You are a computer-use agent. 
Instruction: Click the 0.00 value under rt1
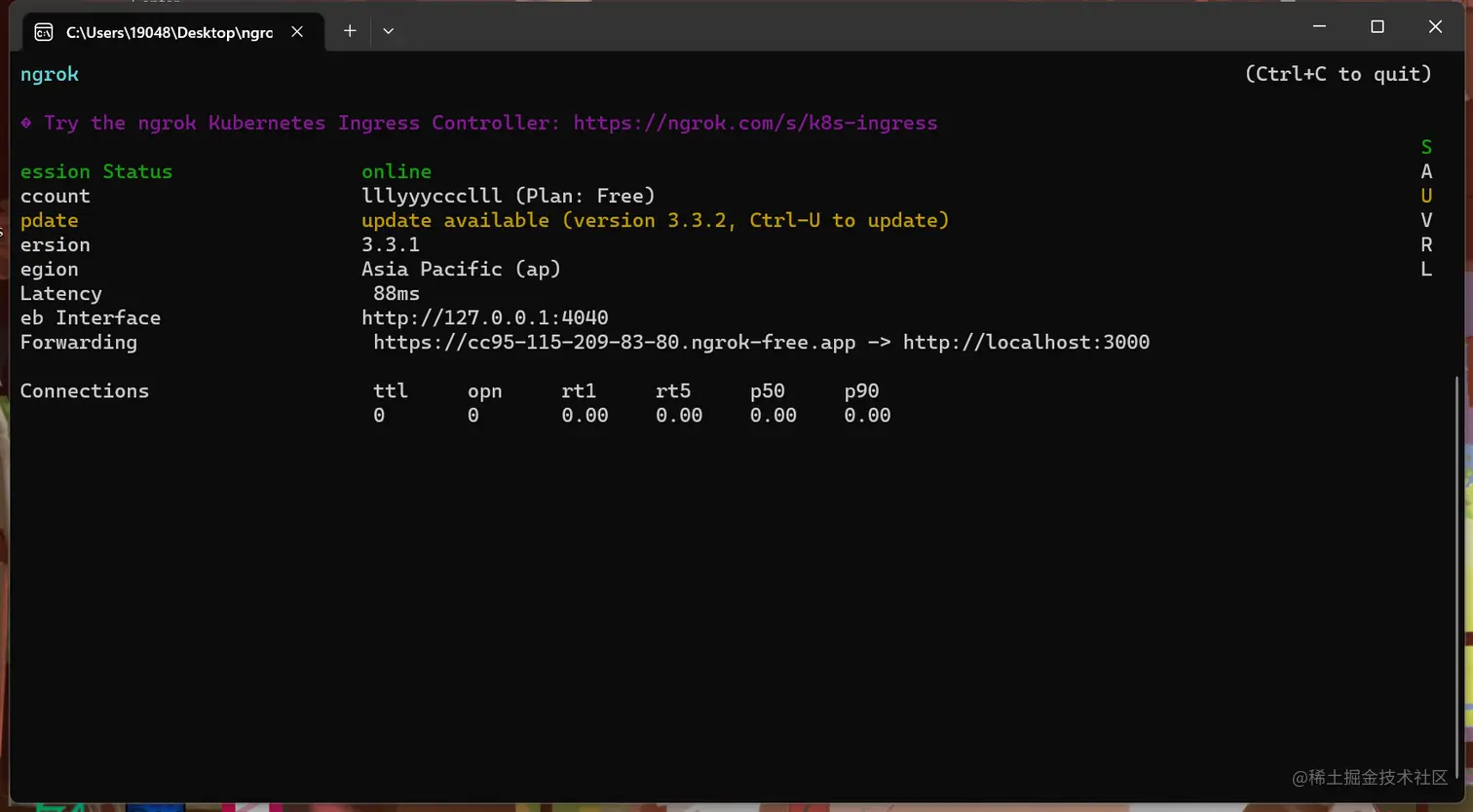tap(585, 415)
